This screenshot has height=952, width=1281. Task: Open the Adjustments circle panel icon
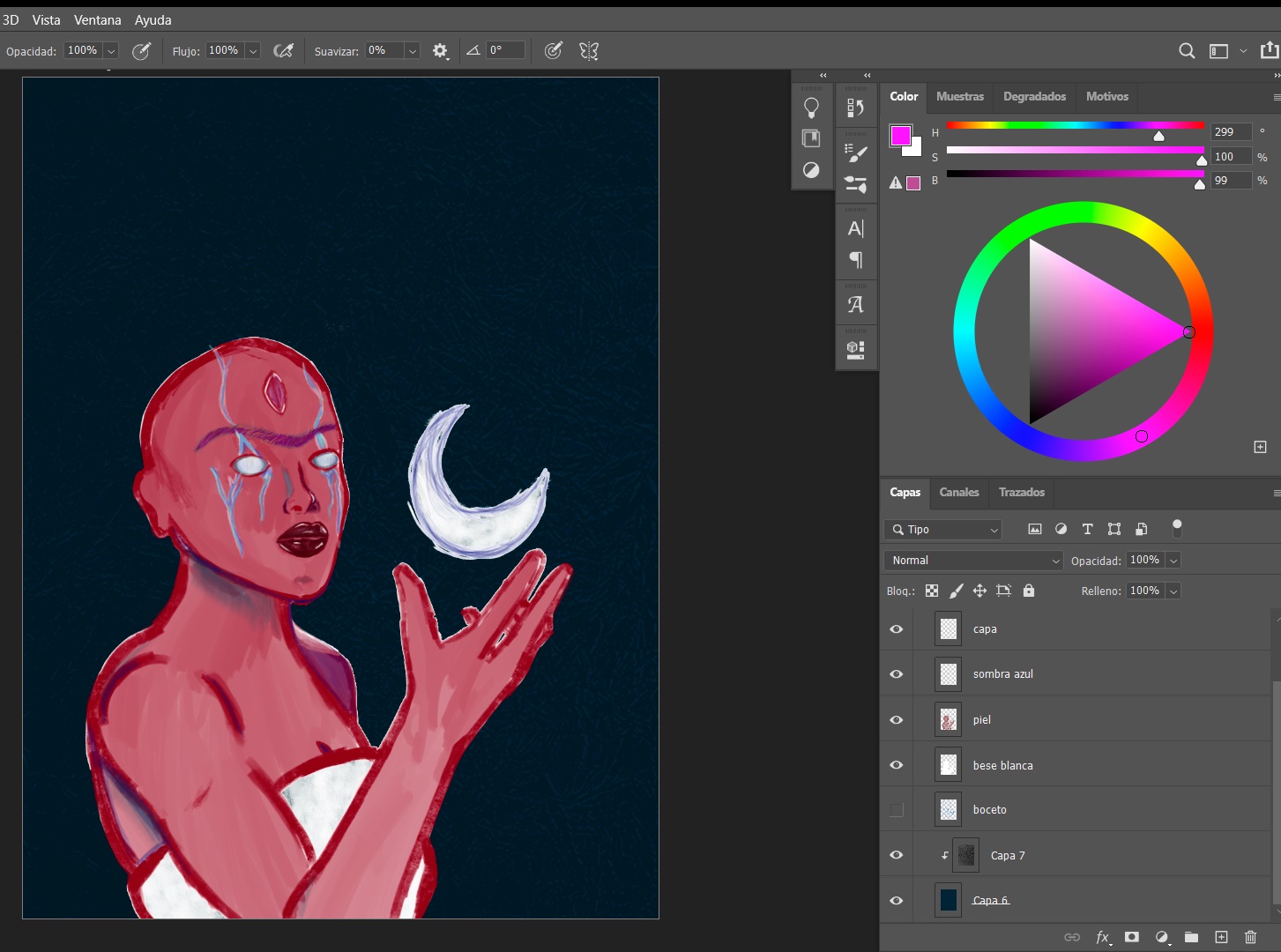[811, 170]
